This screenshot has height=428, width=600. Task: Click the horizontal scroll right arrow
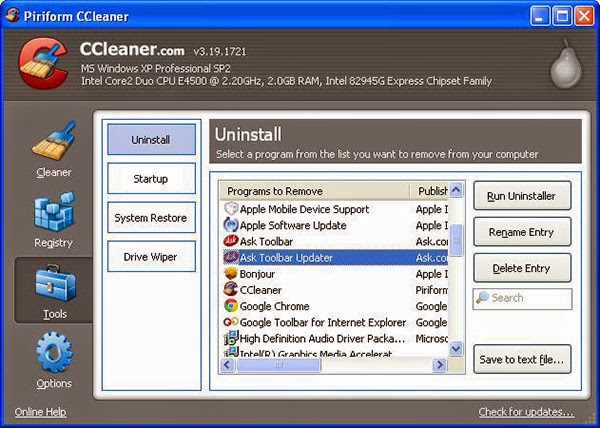[x=440, y=365]
